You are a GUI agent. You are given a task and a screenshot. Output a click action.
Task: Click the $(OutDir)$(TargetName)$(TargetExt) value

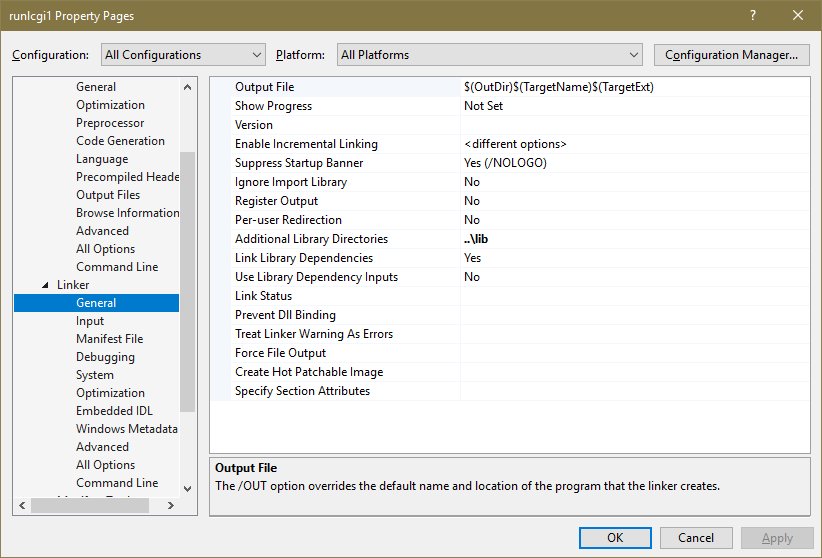click(x=559, y=87)
